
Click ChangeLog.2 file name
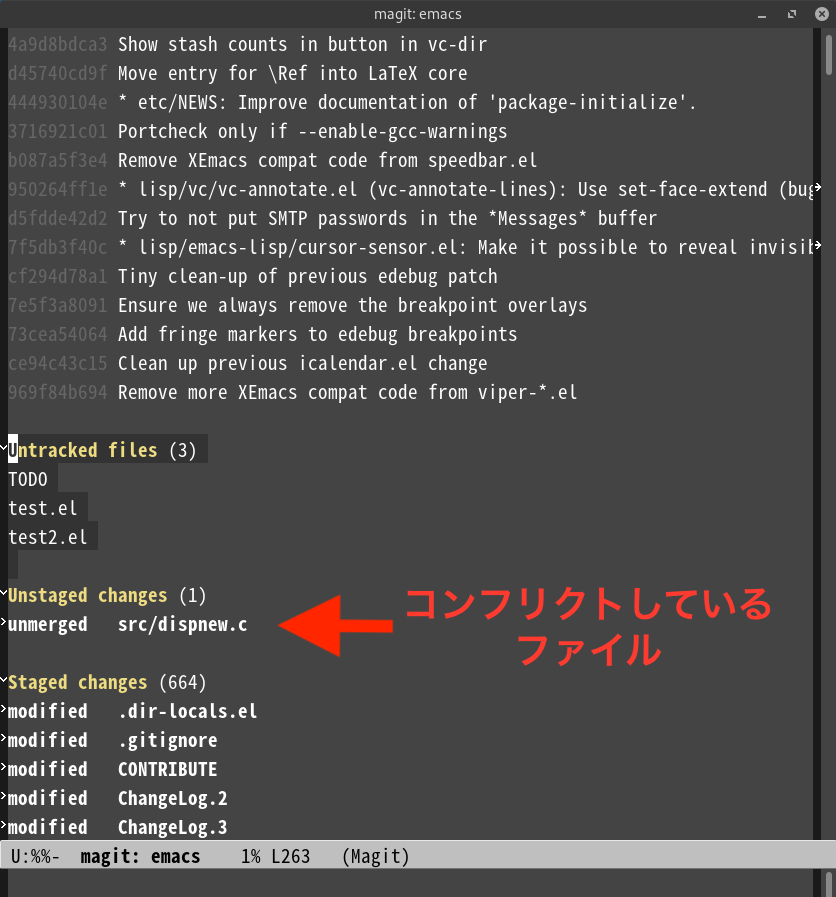point(173,799)
